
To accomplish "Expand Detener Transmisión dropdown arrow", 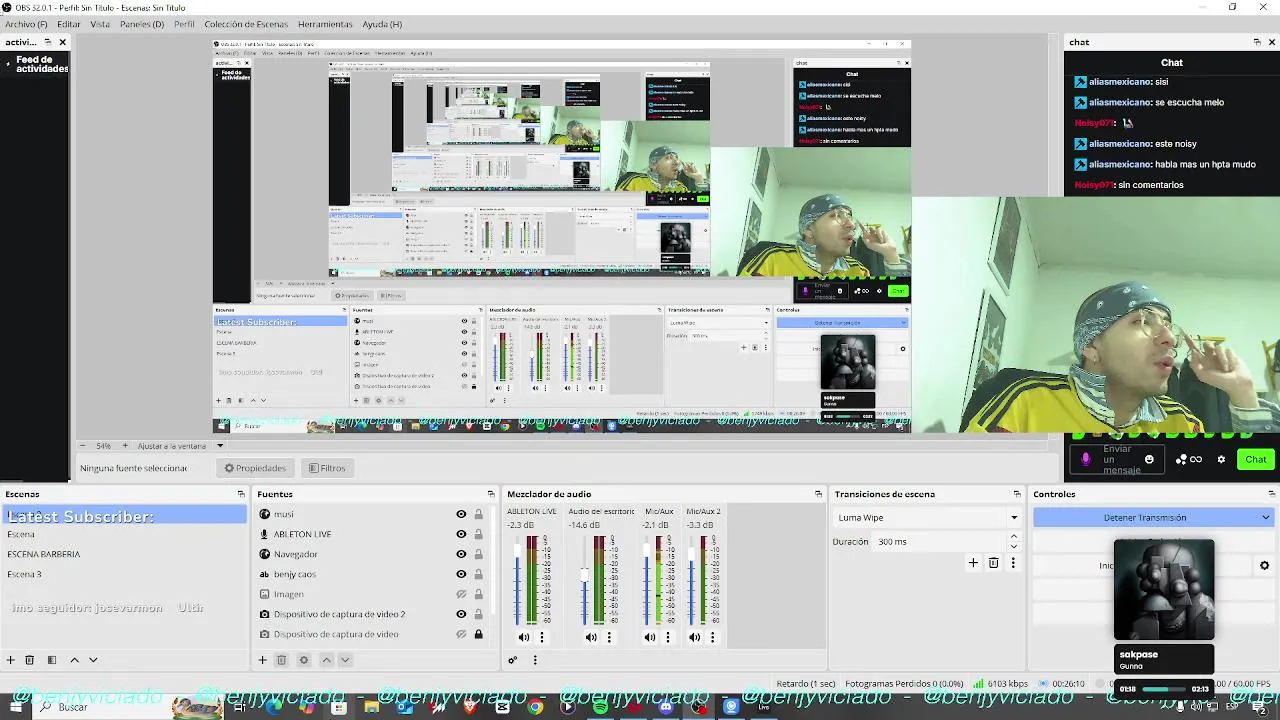I will tap(1266, 518).
